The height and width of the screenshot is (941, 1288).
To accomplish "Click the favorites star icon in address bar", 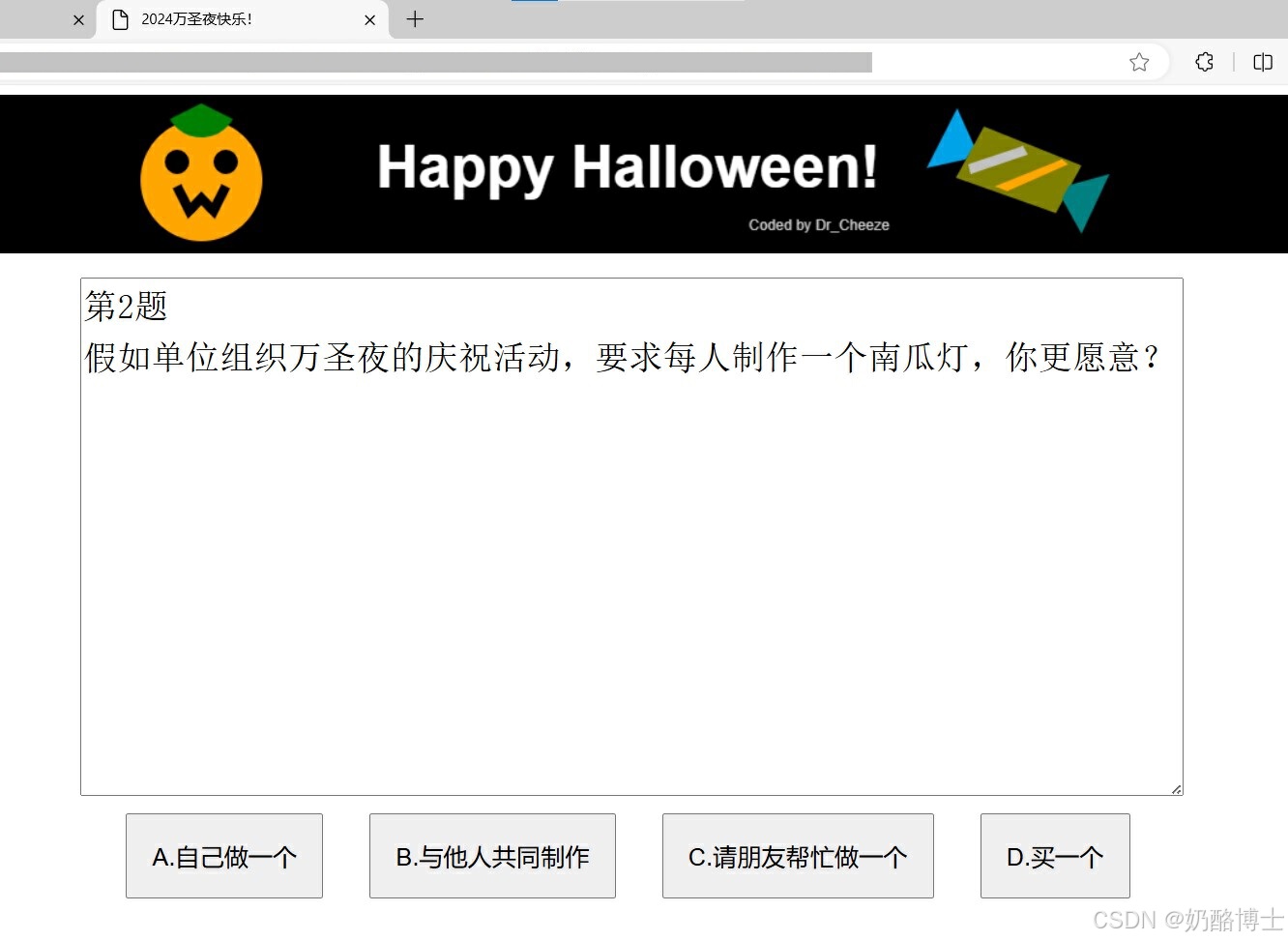I will [x=1139, y=62].
